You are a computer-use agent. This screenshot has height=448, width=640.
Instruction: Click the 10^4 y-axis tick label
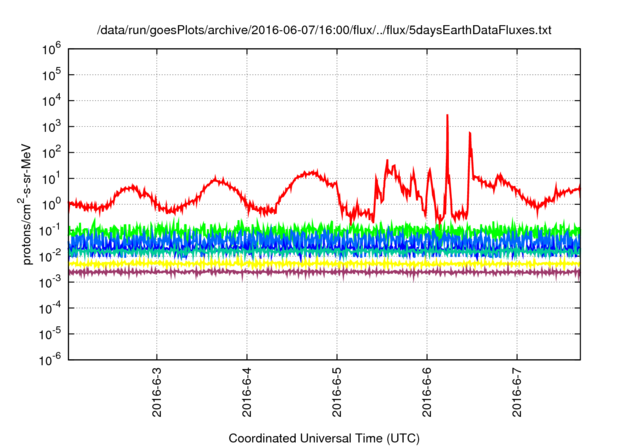point(51,100)
